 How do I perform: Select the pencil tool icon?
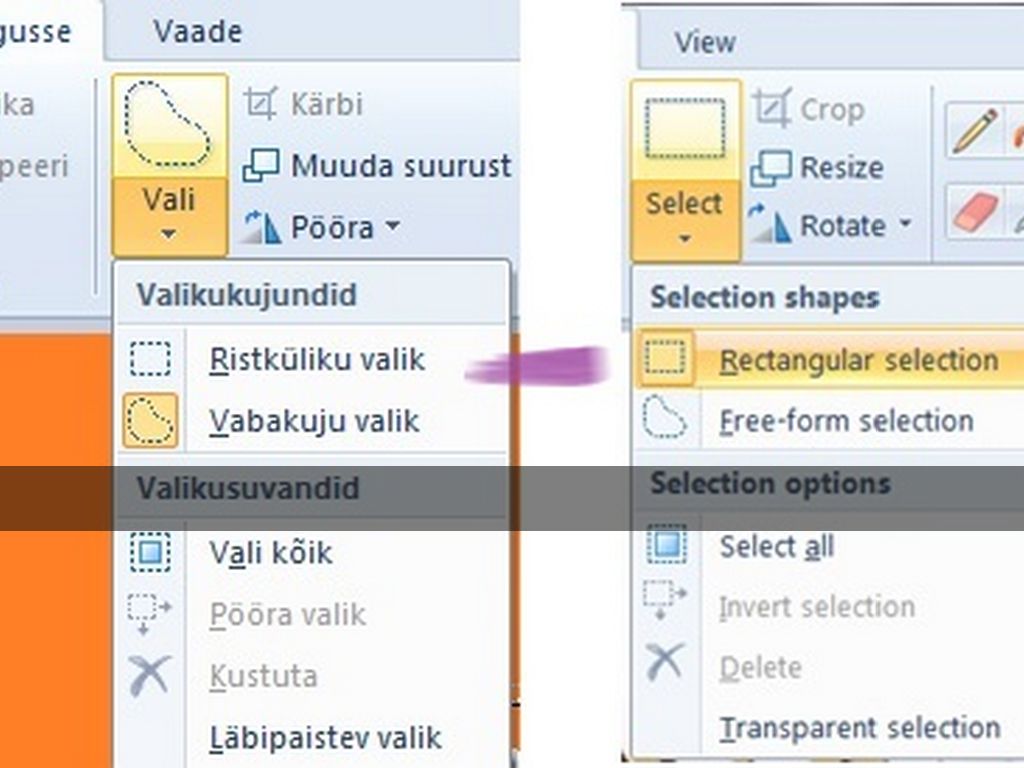[973, 132]
